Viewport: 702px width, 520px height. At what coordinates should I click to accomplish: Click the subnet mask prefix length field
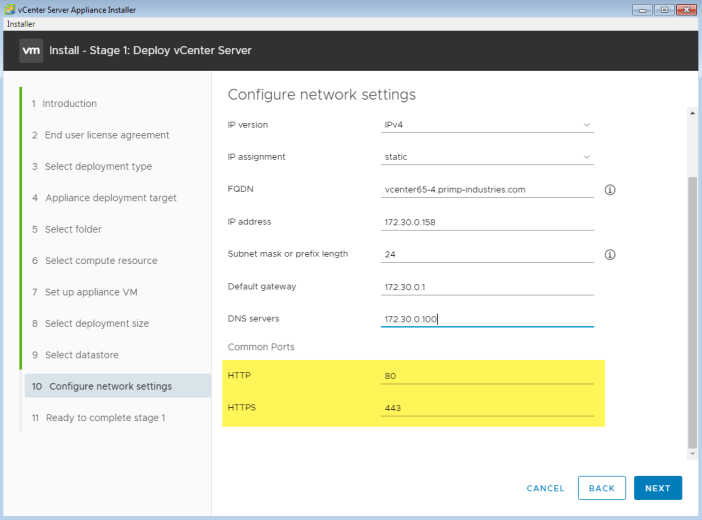click(487, 254)
